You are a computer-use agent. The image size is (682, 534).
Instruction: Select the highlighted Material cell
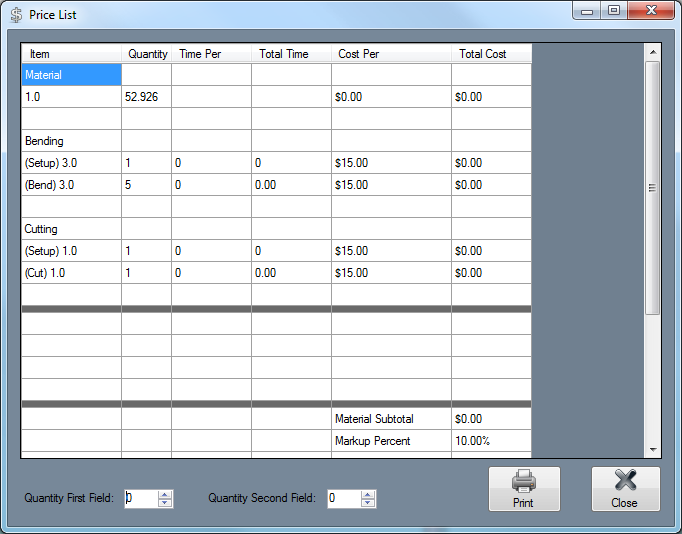coord(71,75)
